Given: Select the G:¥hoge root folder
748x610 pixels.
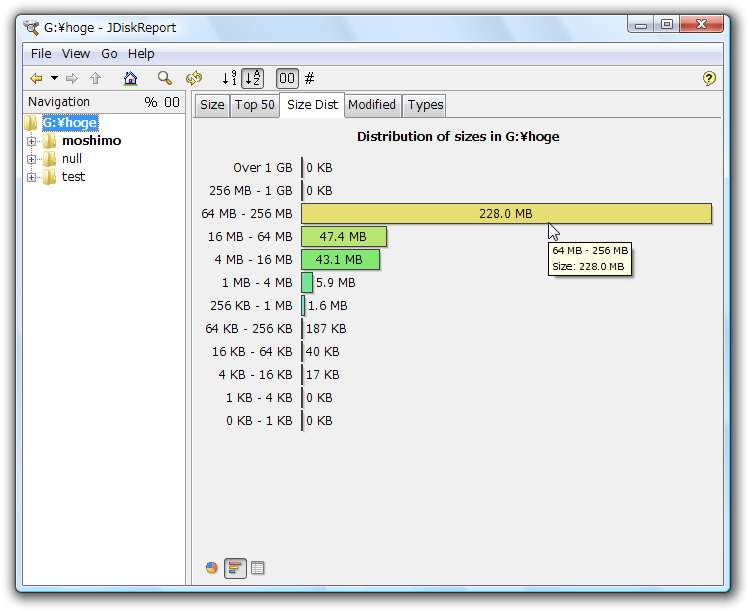Looking at the screenshot, I should tap(70, 123).
